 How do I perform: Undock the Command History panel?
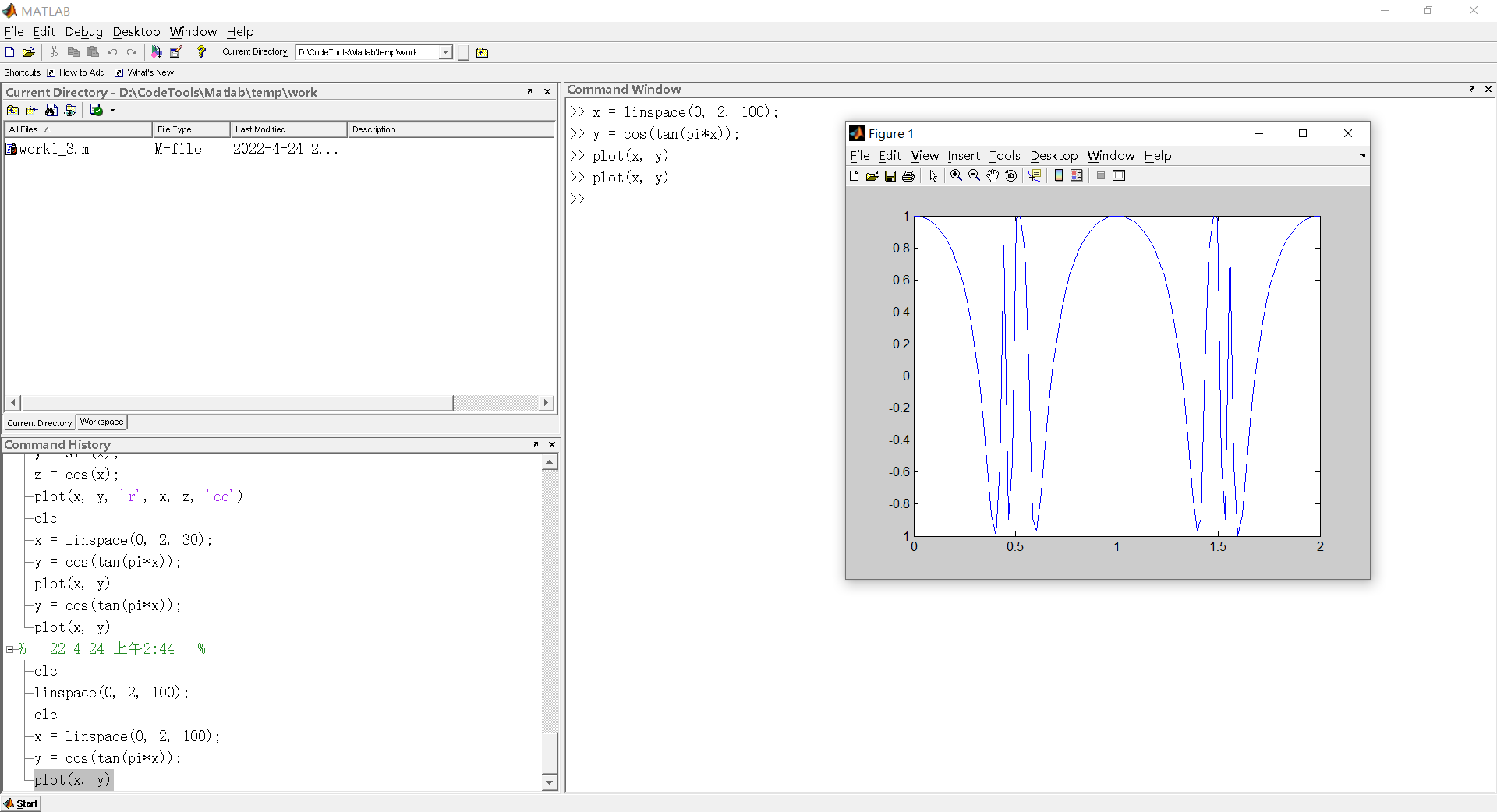click(536, 444)
